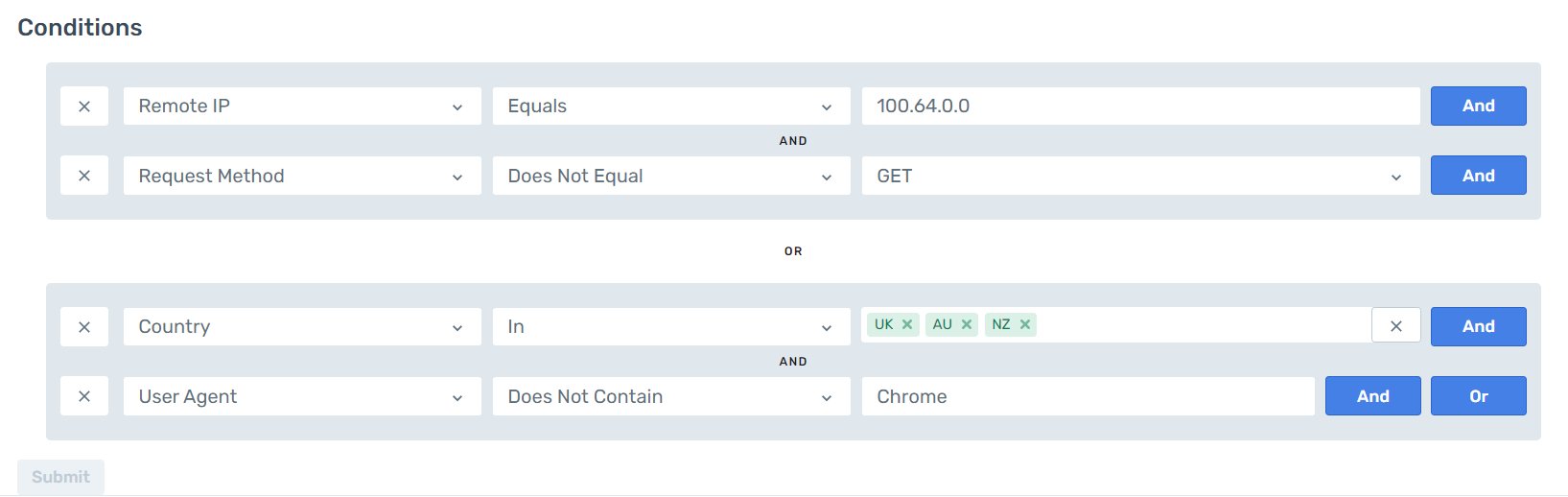
Task: Click And button on Remote IP row
Action: [1478, 106]
